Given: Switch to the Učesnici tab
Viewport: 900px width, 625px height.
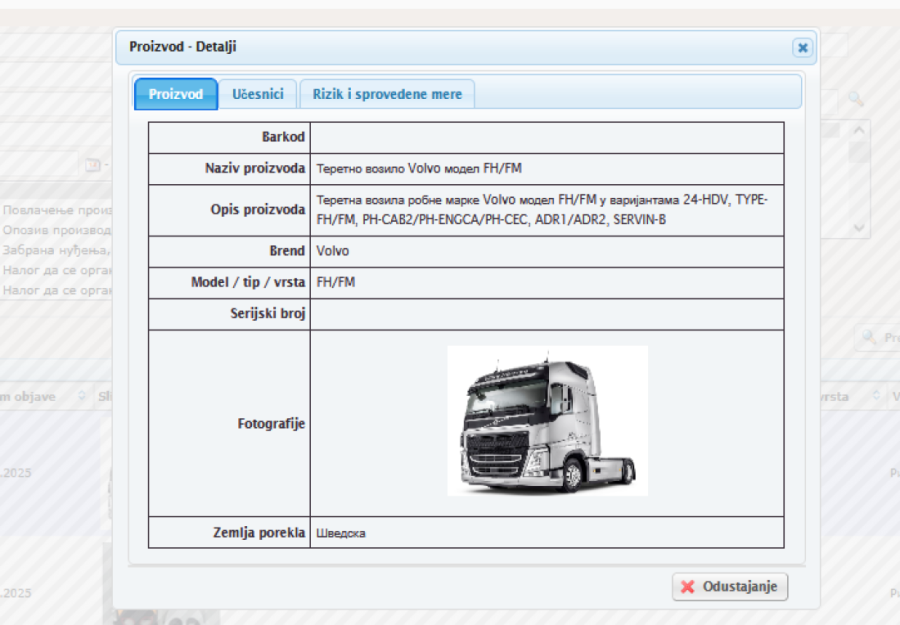Looking at the screenshot, I should coord(258,94).
